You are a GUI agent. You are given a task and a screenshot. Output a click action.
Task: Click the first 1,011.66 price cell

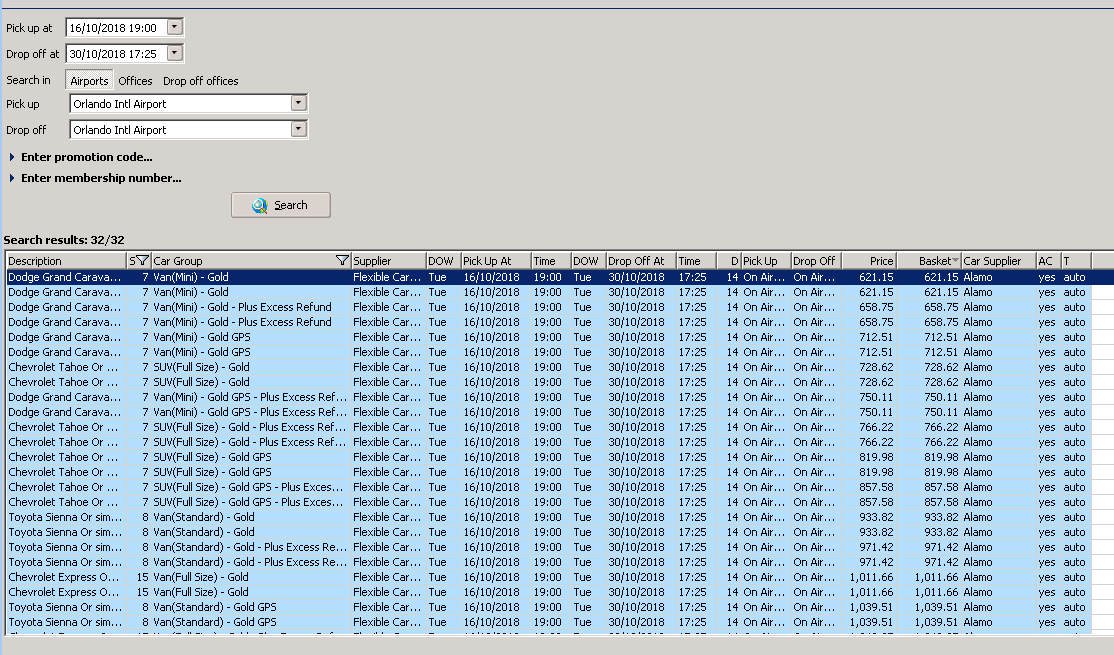pyautogui.click(x=868, y=577)
